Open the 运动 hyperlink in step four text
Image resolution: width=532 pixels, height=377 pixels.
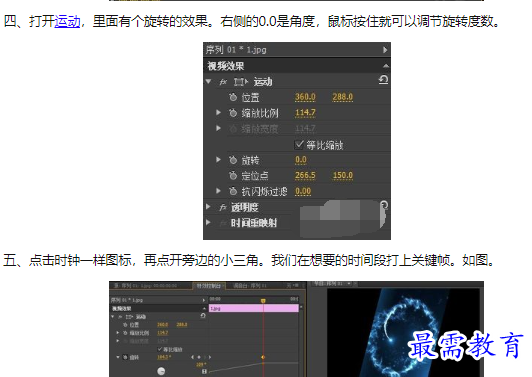[x=67, y=21]
